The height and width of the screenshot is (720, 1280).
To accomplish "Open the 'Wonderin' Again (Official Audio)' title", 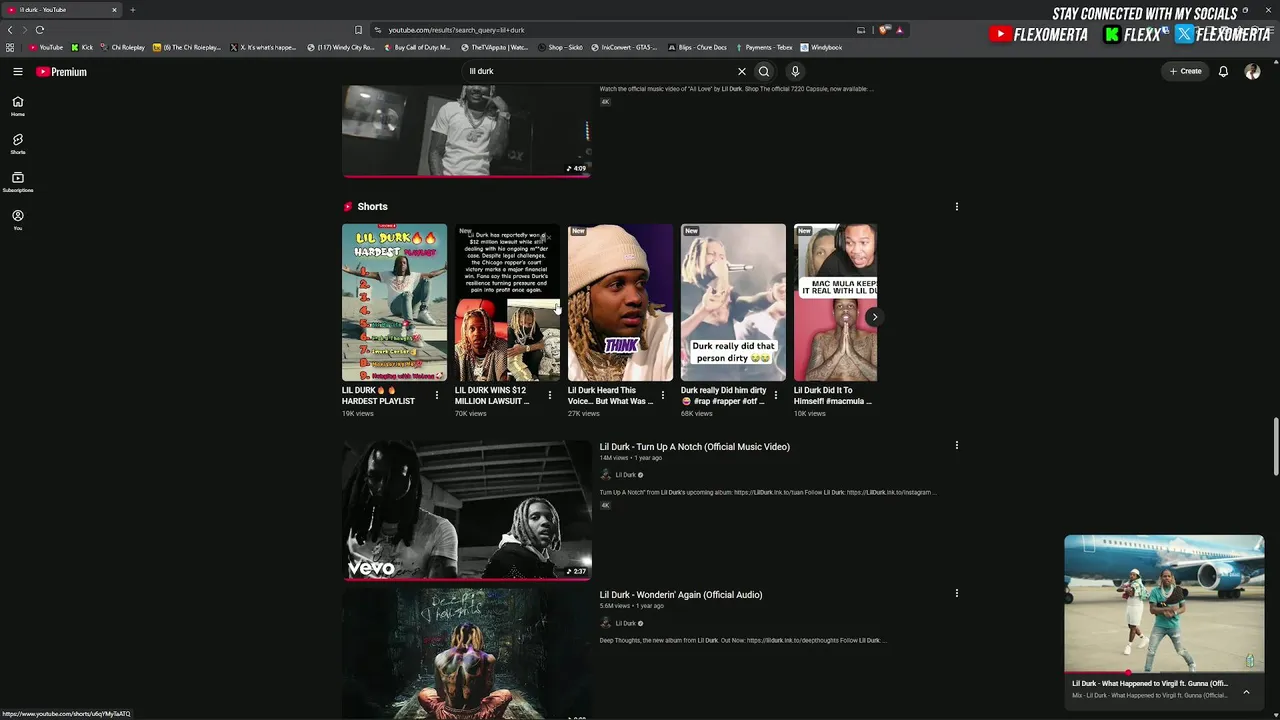I will point(681,595).
